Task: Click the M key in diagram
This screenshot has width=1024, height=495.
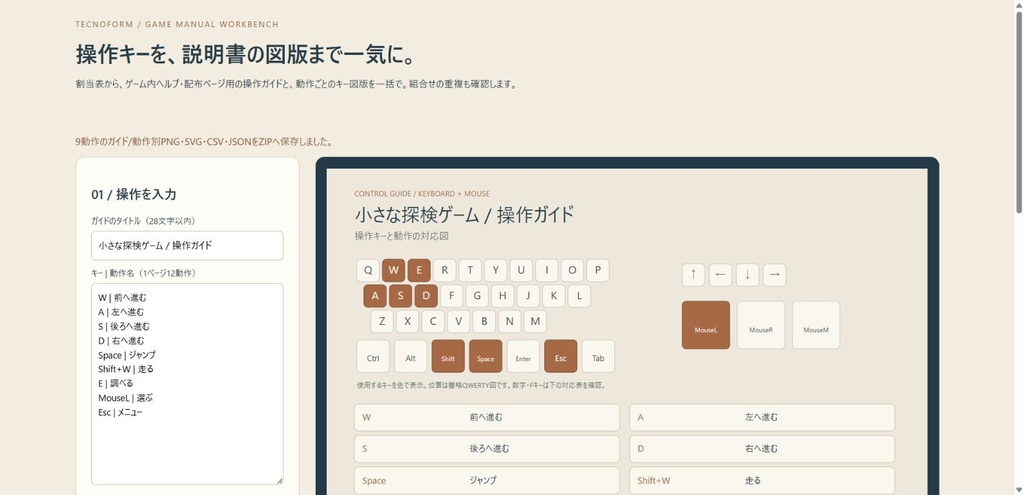Action: coord(535,321)
